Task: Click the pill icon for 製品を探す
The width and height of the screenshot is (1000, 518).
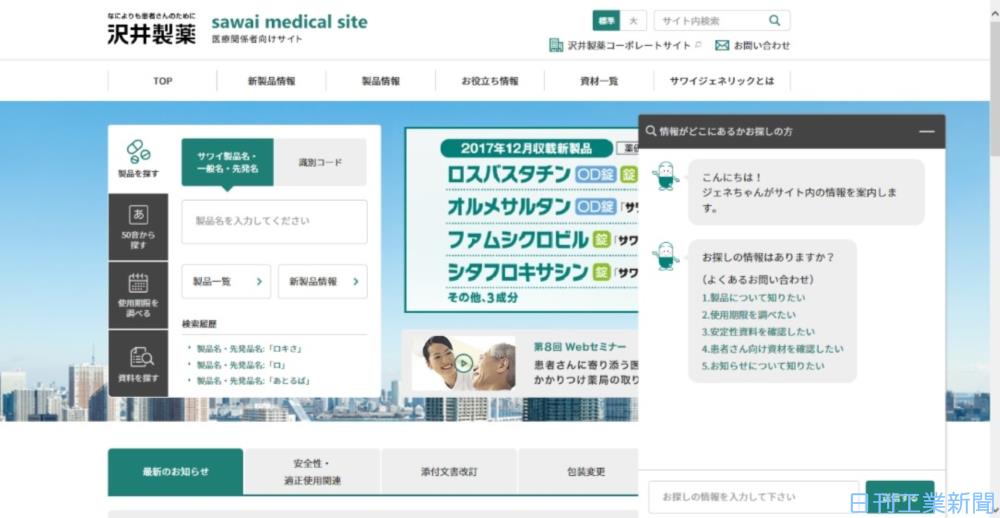Action: pyautogui.click(x=138, y=152)
